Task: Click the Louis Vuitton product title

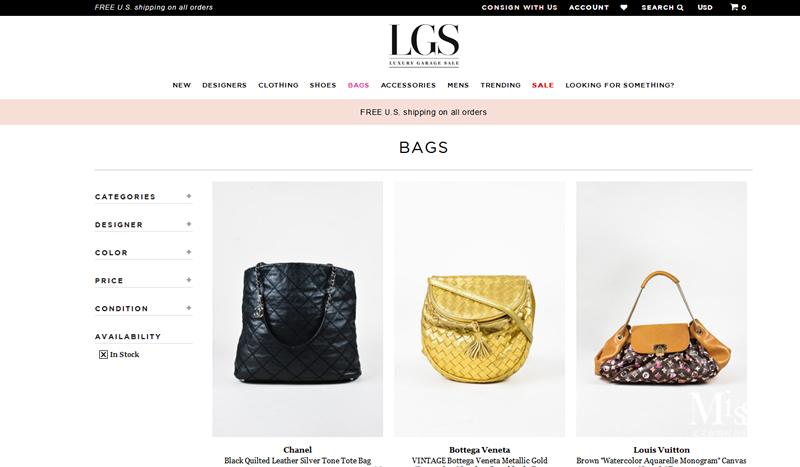Action: [661, 450]
